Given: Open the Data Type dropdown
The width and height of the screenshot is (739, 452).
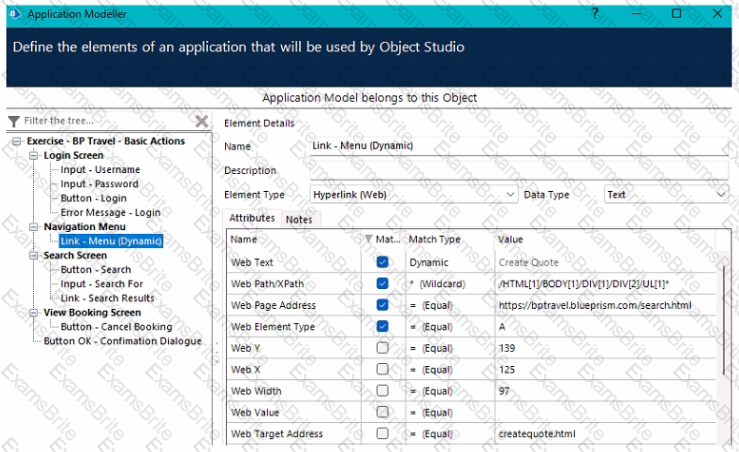Looking at the screenshot, I should click(722, 195).
